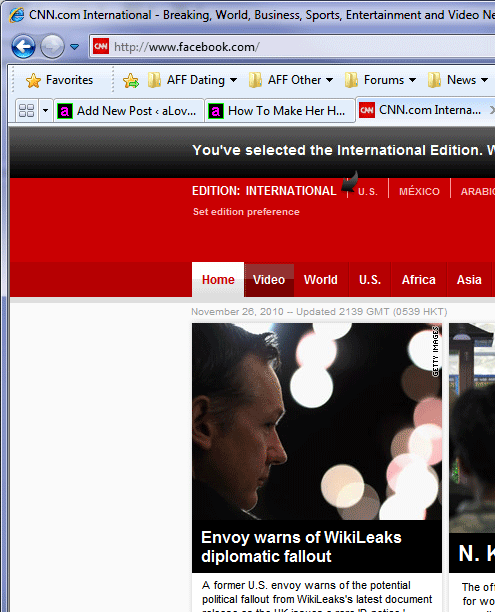Click the MÉXICO edition link
495x612 pixels.
(x=419, y=191)
